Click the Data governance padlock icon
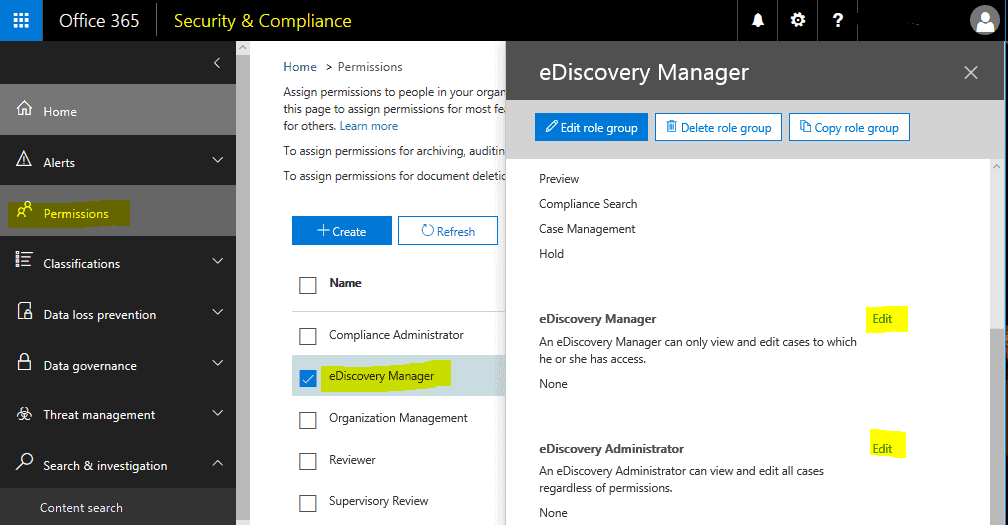Viewport: 1008px width, 525px height. [x=24, y=362]
